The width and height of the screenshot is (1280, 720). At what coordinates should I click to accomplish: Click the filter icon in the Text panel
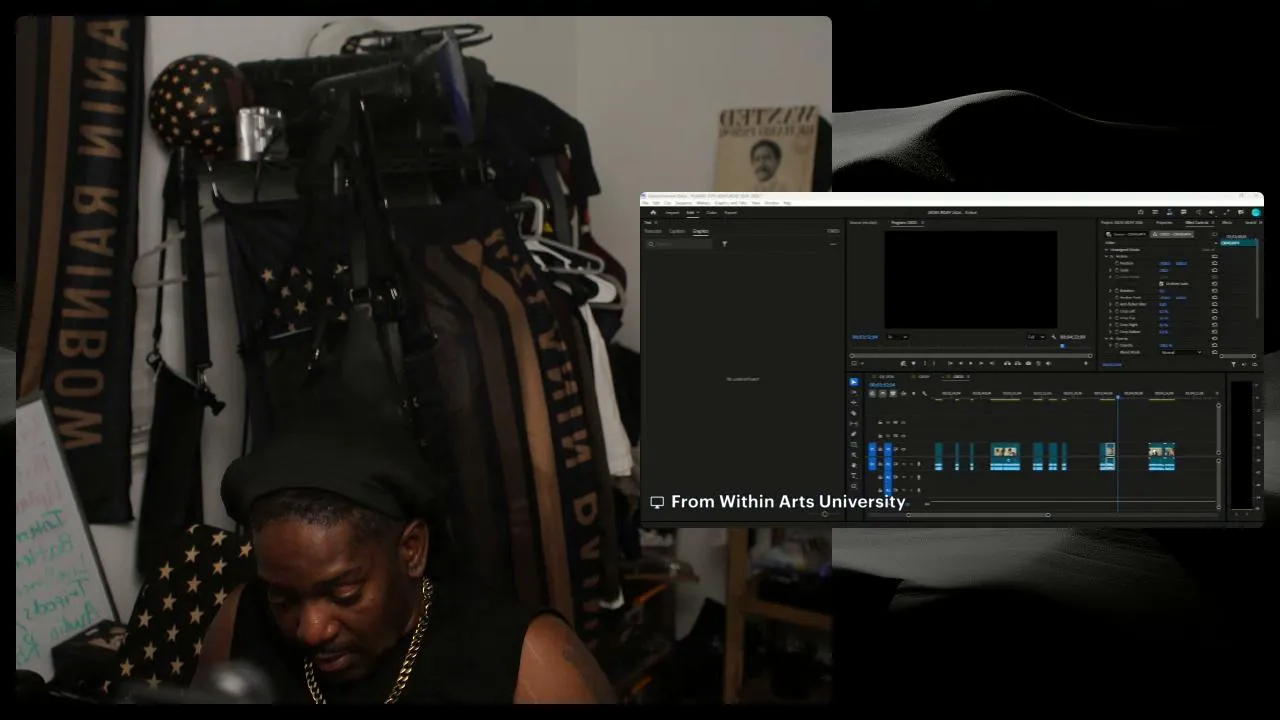[725, 244]
